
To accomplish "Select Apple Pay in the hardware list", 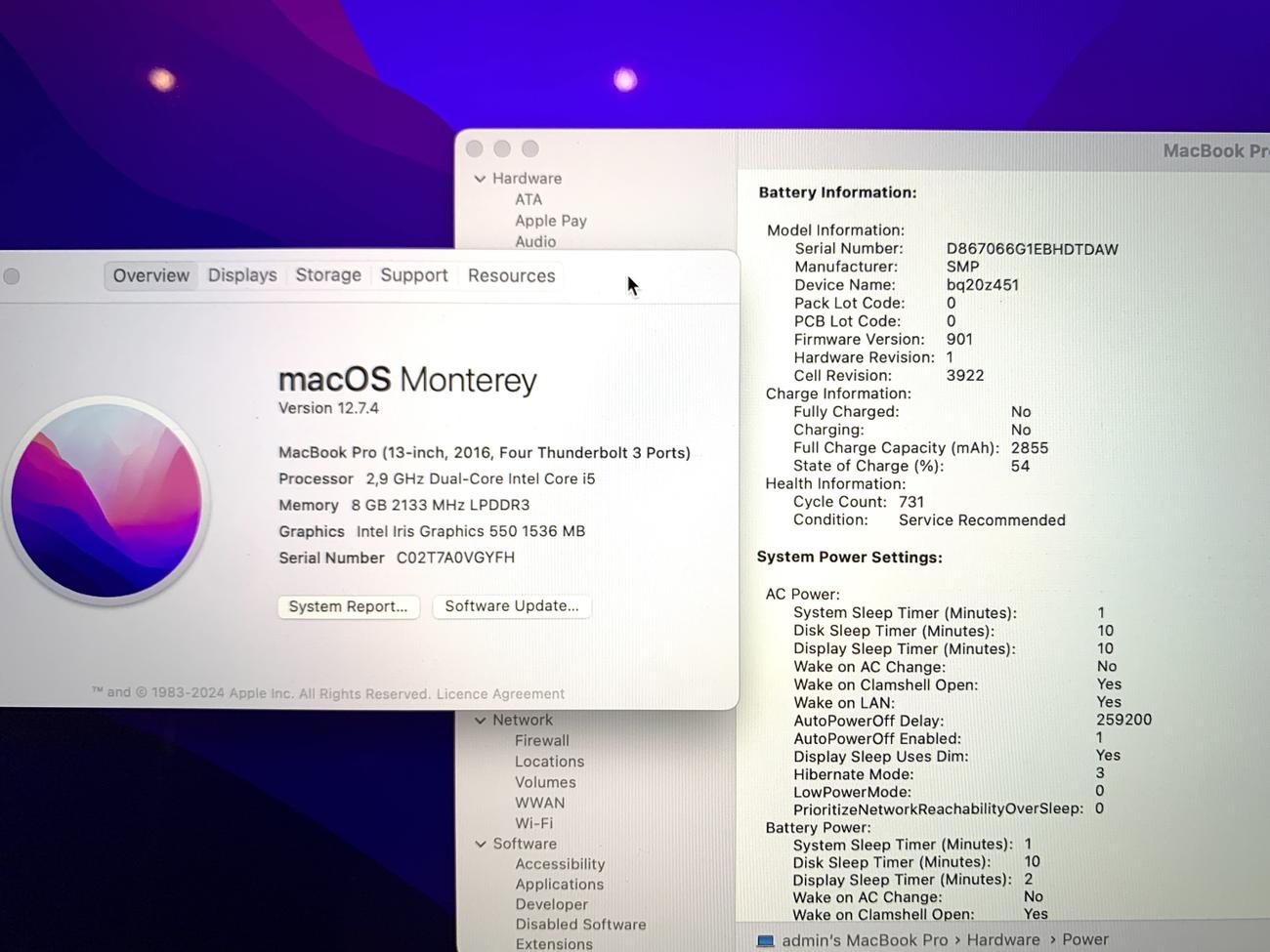I will tap(551, 221).
